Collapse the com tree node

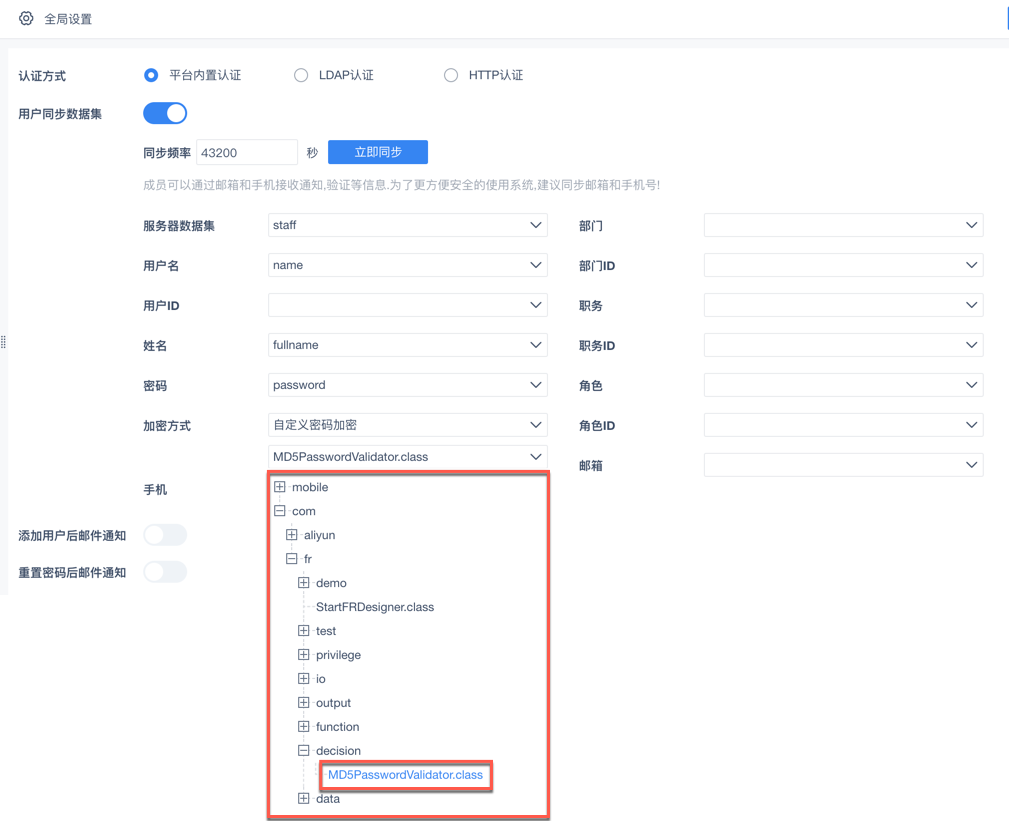[279, 510]
